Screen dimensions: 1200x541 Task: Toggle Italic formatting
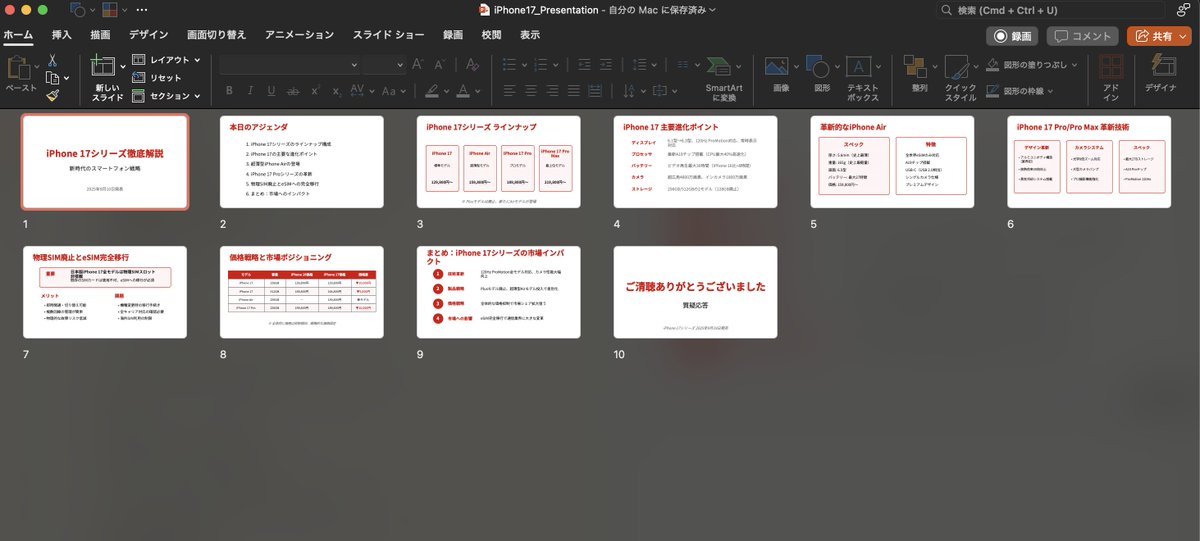(x=249, y=91)
